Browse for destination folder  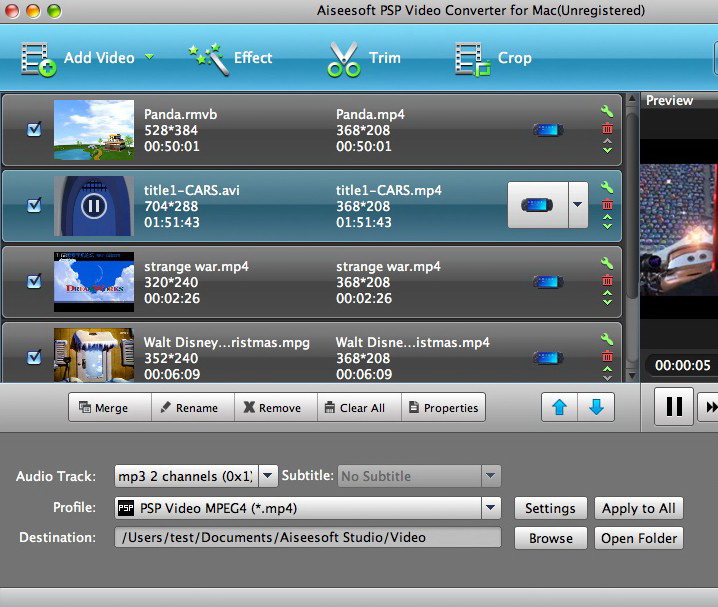coord(550,538)
